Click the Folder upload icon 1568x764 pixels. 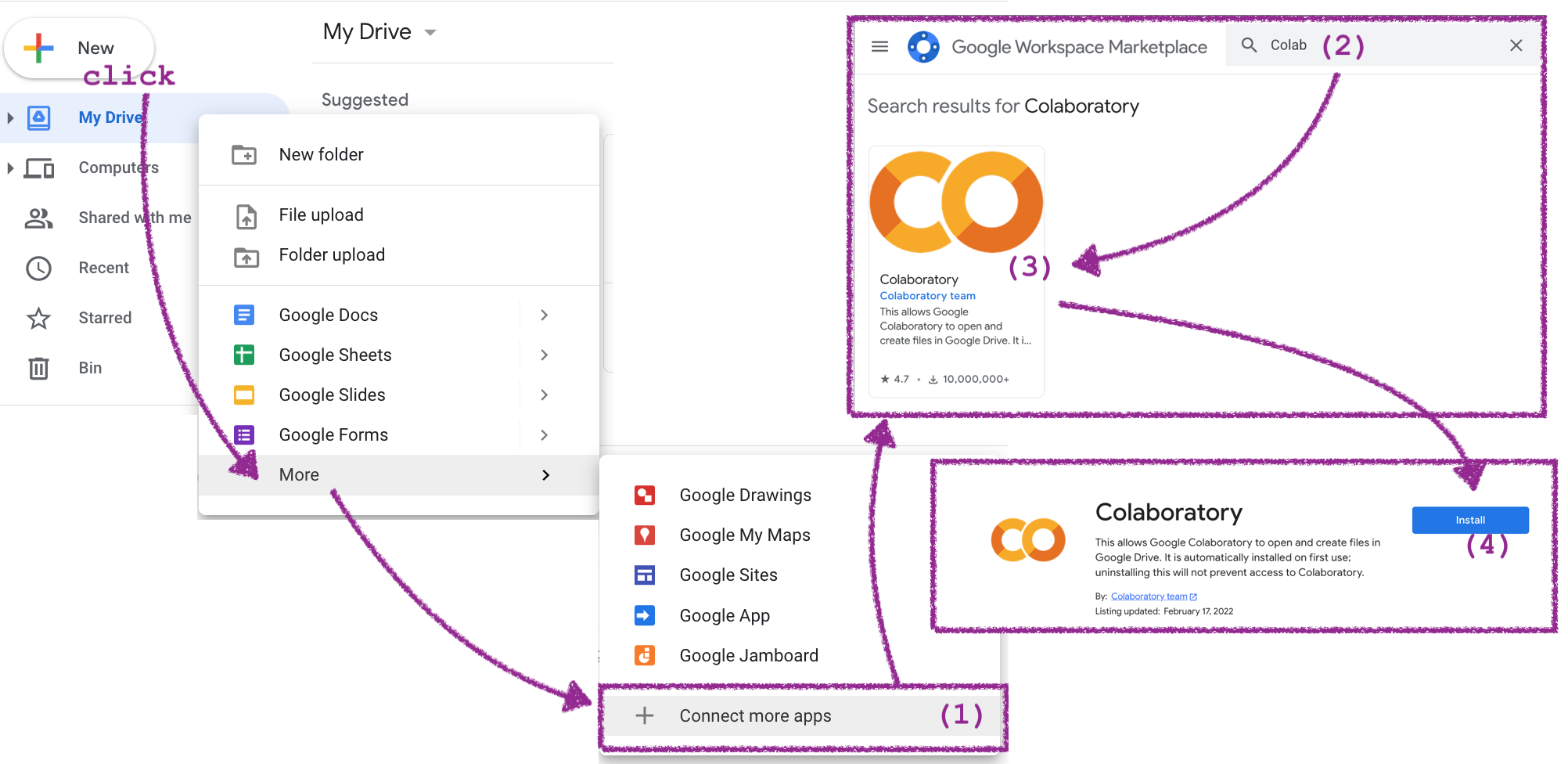point(246,256)
